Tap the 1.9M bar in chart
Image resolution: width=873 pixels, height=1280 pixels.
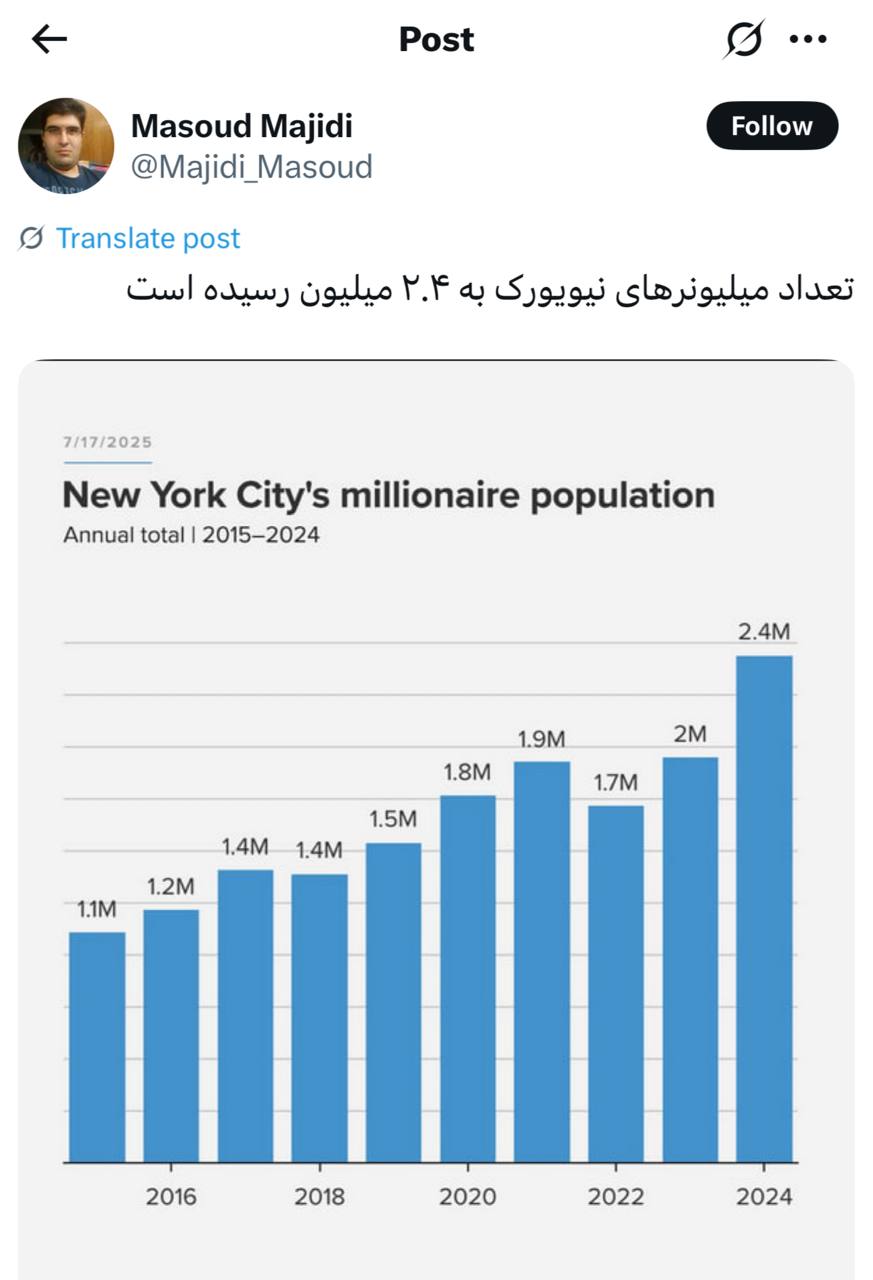point(541,961)
